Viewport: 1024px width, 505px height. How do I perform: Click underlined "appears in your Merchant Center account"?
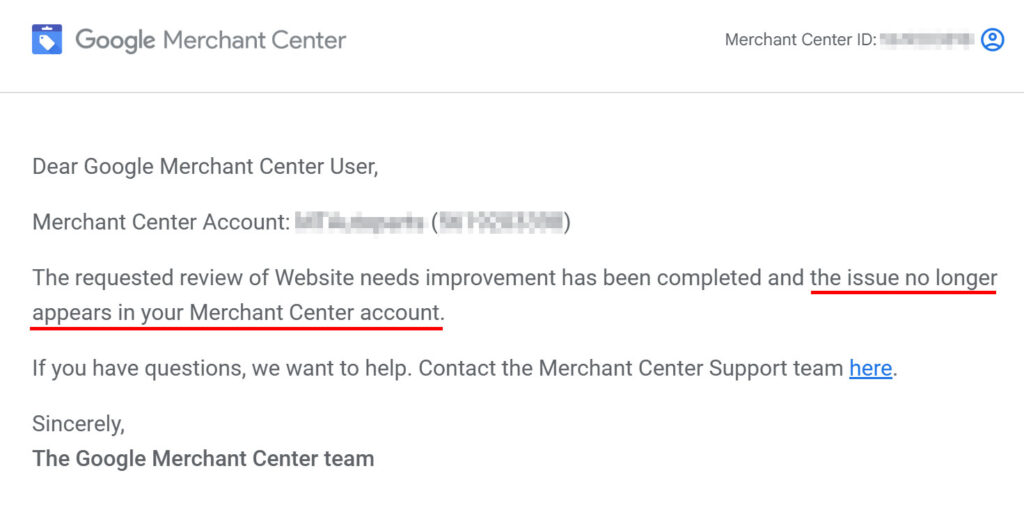click(x=236, y=313)
